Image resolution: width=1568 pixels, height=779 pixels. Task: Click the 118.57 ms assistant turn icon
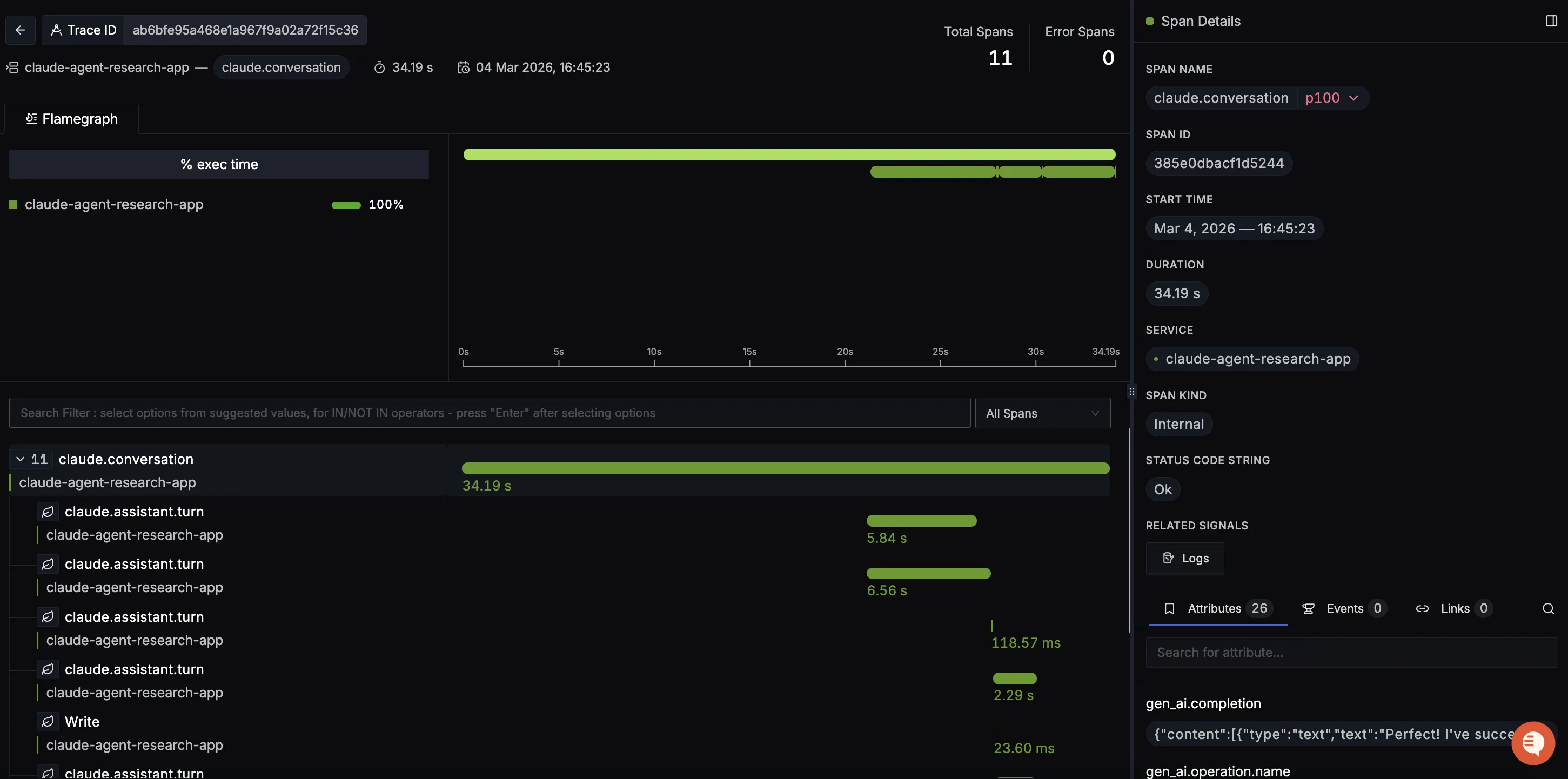[48, 617]
